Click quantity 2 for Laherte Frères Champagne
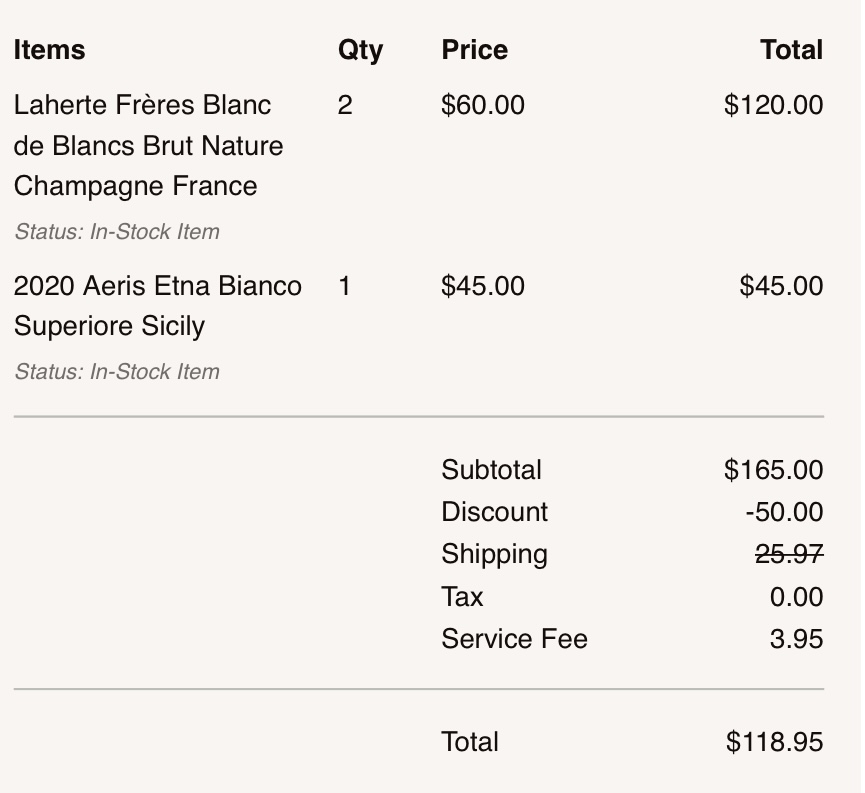Viewport: 865px width, 793px height. coord(345,105)
